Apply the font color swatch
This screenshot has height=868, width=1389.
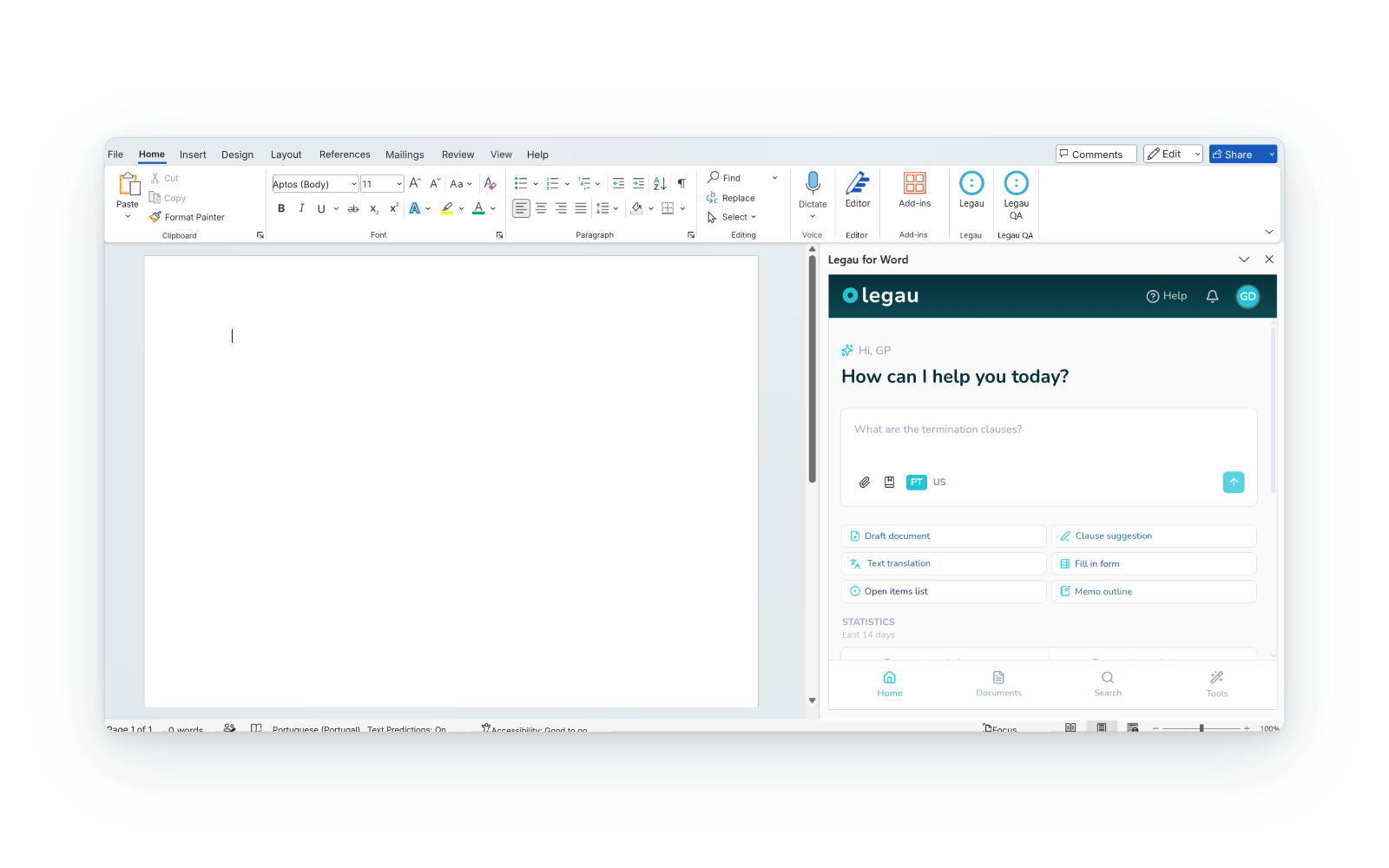[x=478, y=208]
